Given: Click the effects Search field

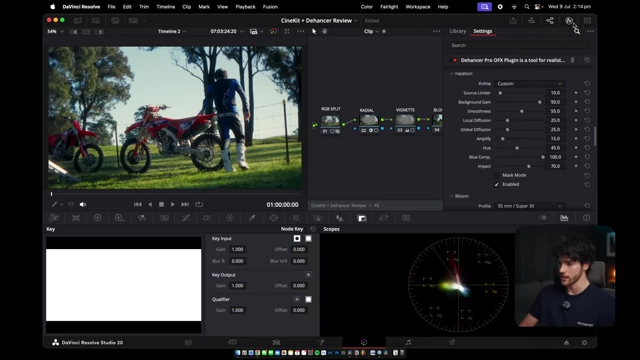Looking at the screenshot, I should point(519,45).
